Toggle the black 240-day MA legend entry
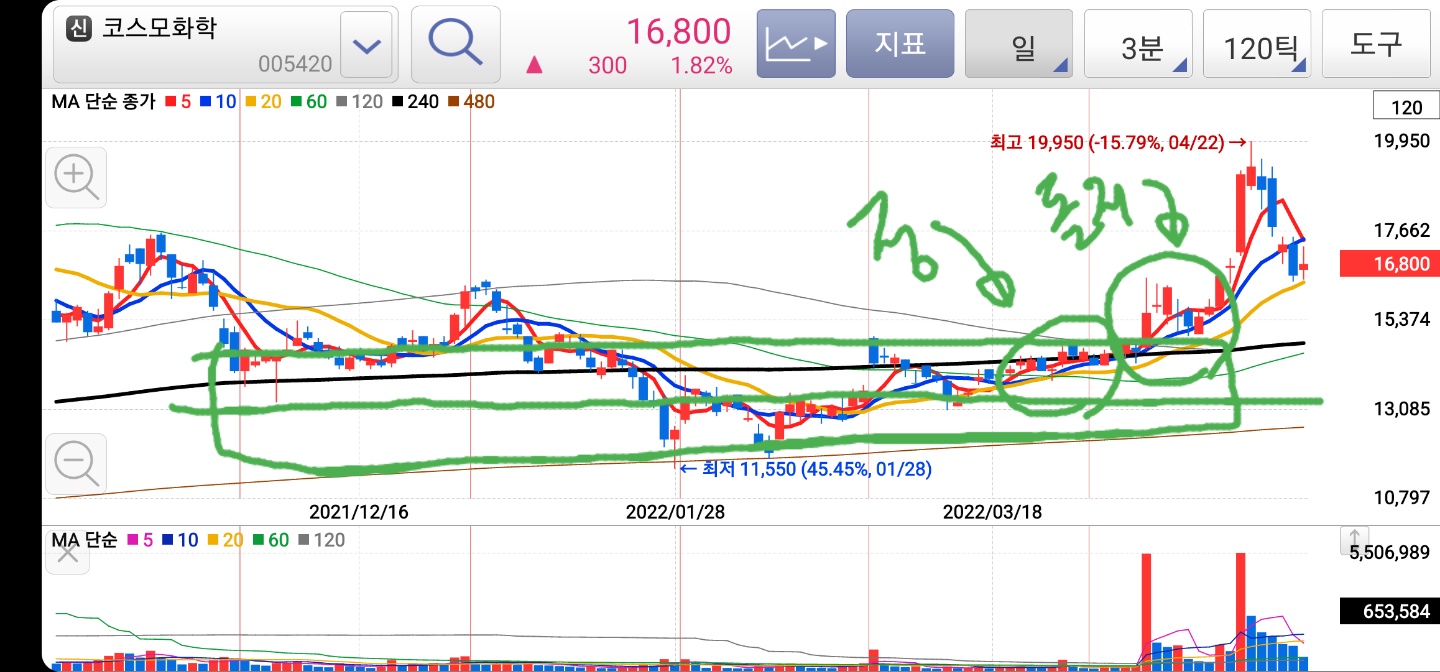1440x672 pixels. point(415,101)
